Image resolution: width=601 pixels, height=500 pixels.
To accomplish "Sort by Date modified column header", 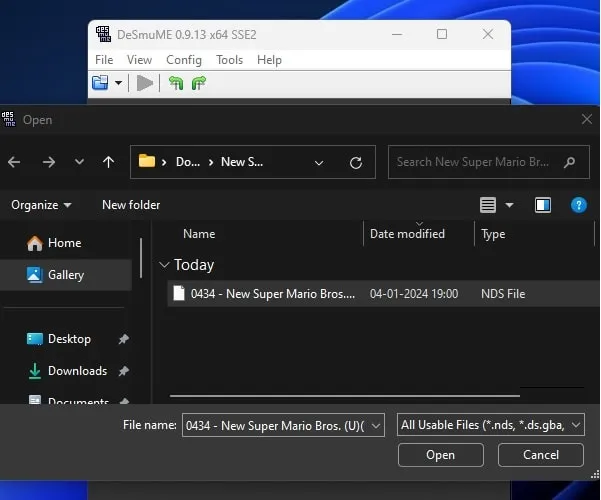I will coord(407,234).
